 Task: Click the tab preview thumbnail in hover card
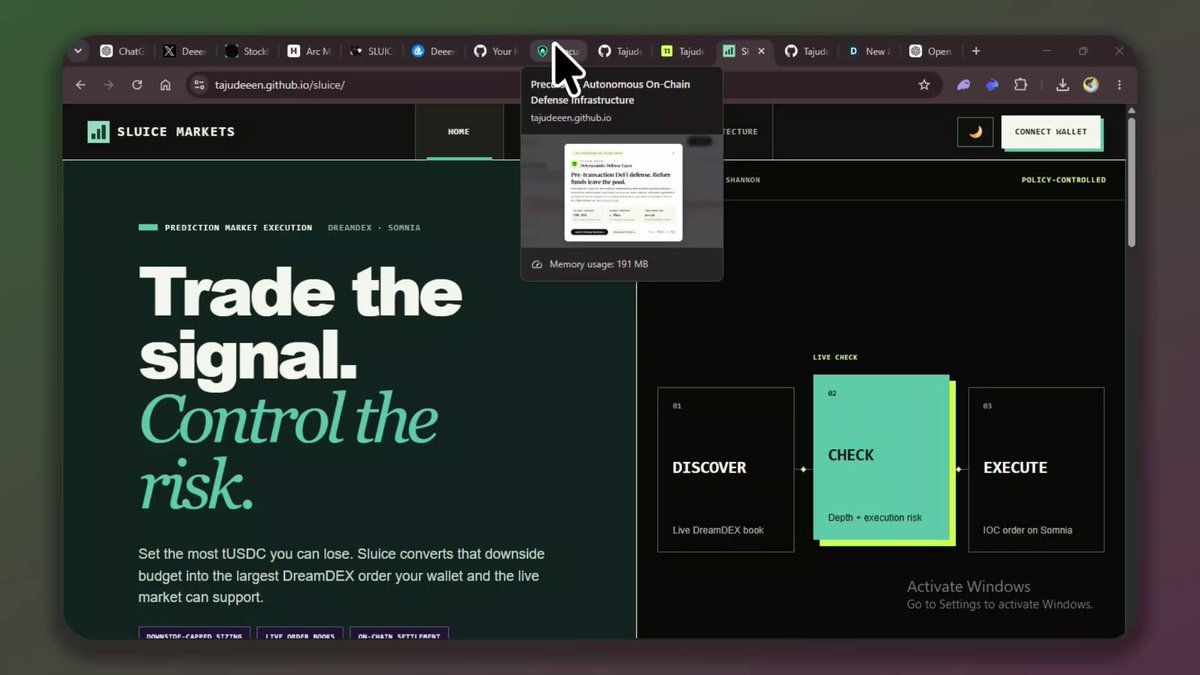click(x=622, y=191)
